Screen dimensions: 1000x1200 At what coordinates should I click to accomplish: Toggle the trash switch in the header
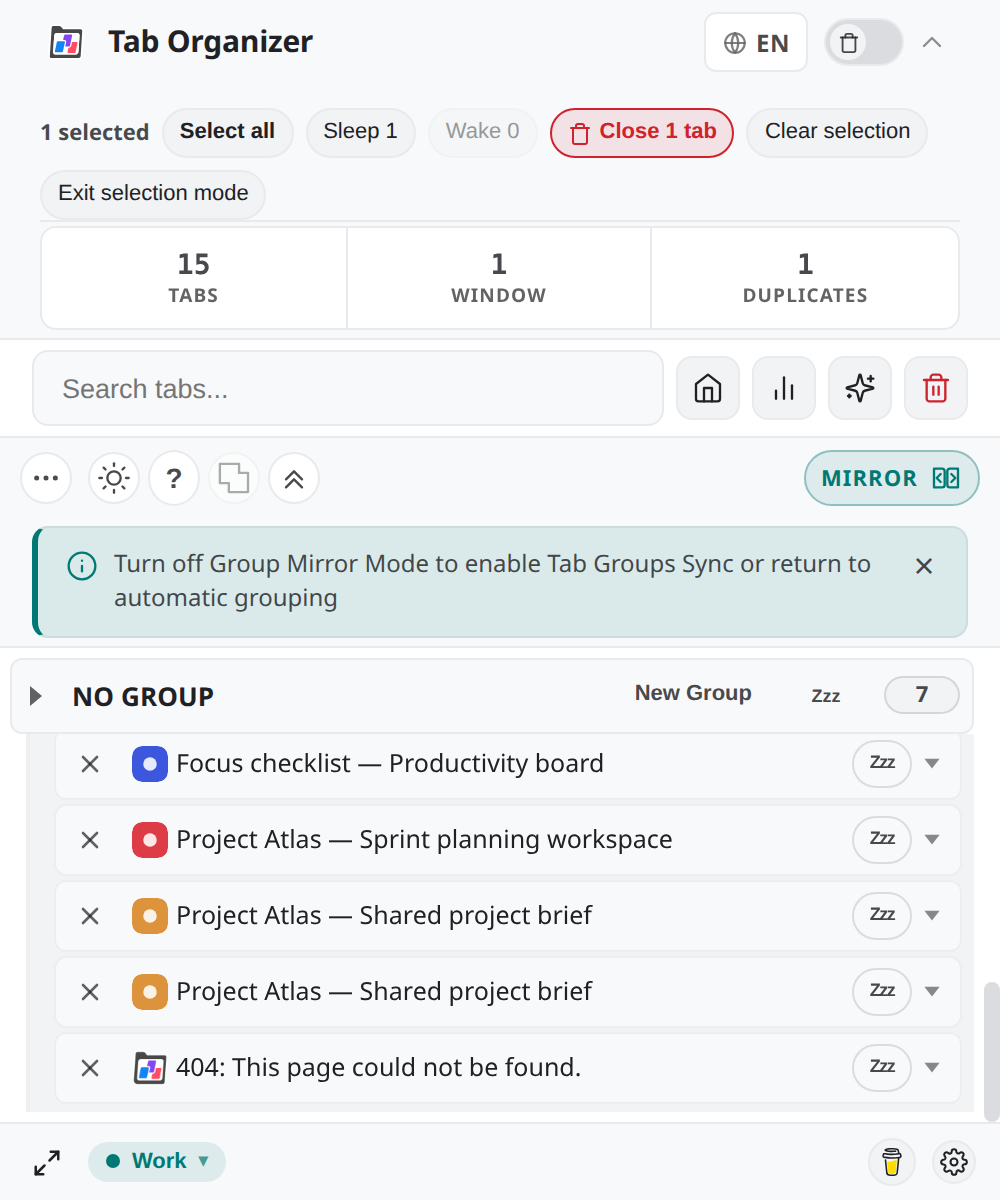864,43
